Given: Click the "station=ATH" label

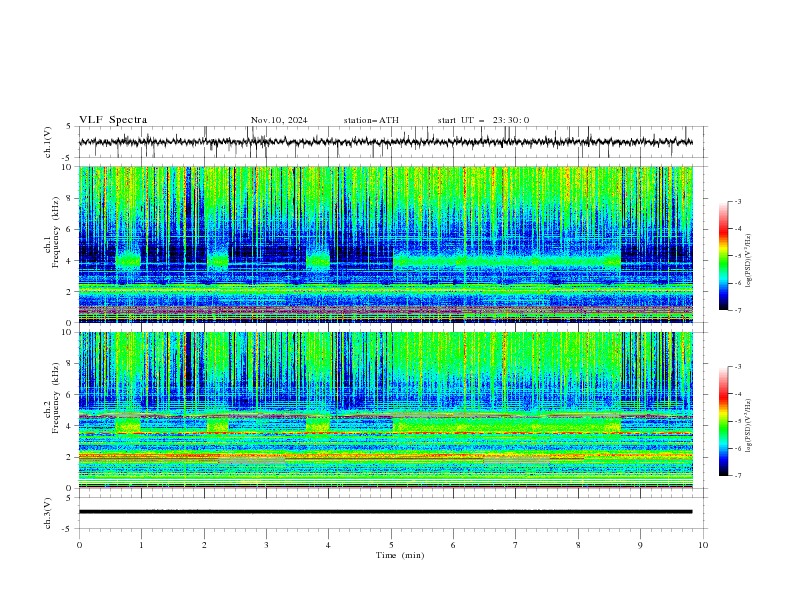Looking at the screenshot, I should pos(371,120).
